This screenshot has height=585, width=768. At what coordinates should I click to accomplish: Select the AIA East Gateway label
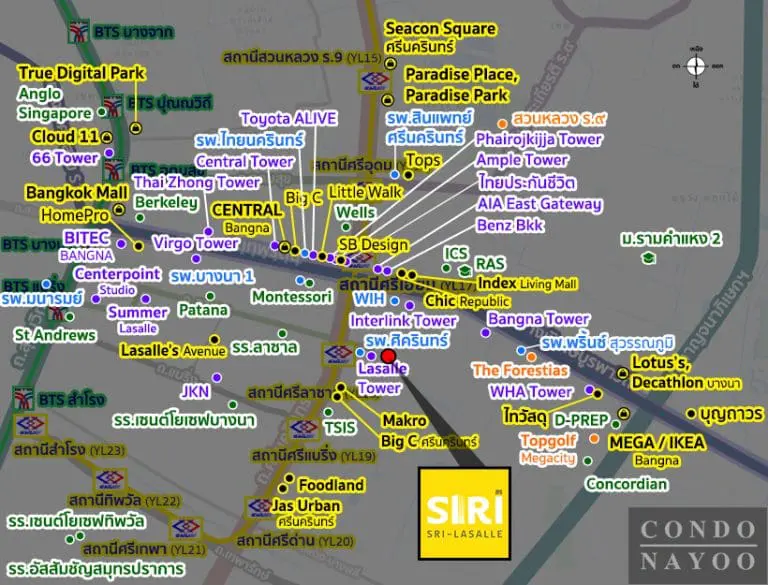click(539, 204)
